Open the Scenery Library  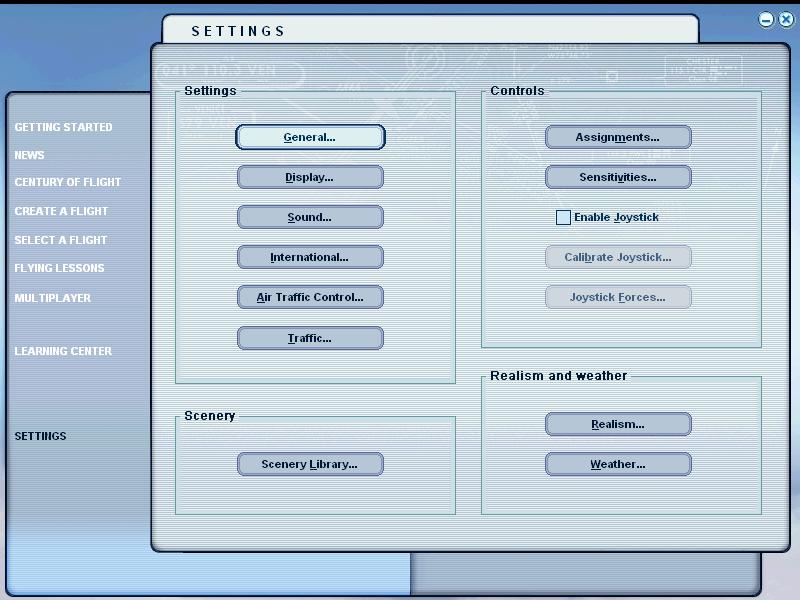[310, 464]
